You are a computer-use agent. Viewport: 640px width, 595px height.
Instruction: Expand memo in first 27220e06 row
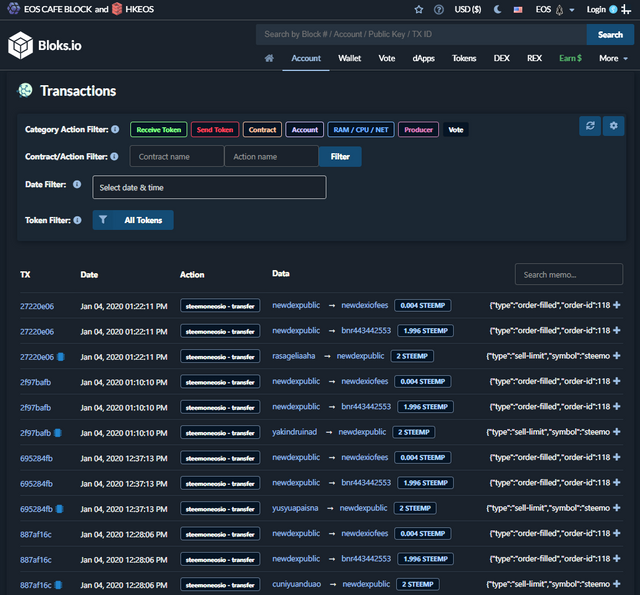(616, 305)
